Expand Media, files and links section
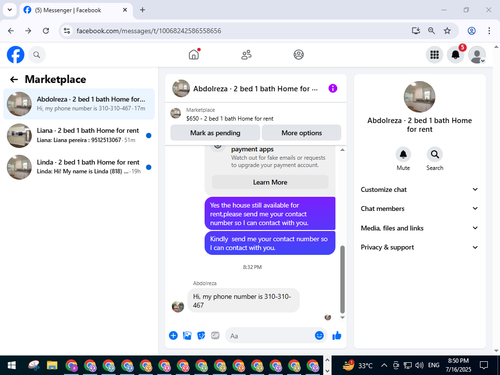 click(419, 228)
